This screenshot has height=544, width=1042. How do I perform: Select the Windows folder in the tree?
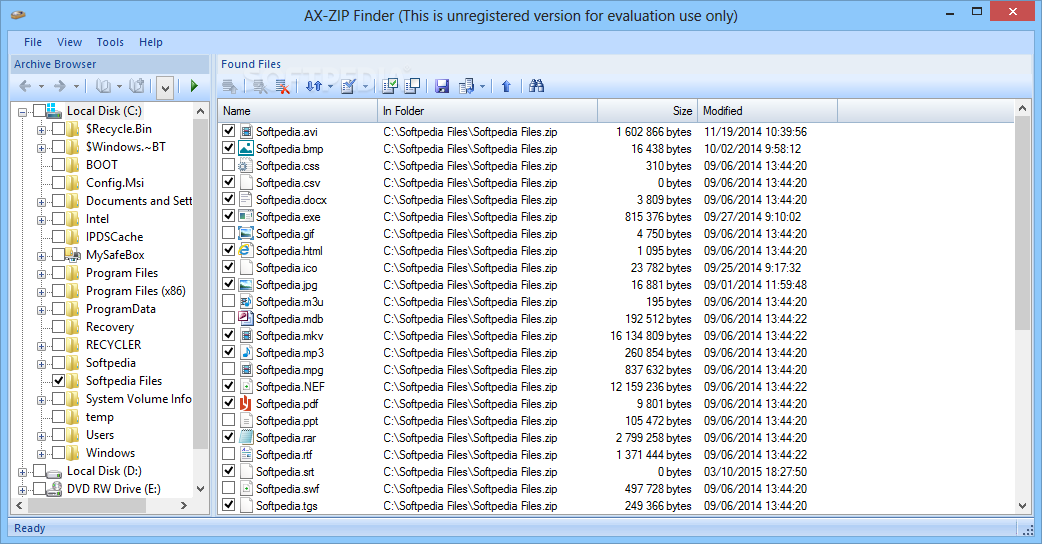110,452
